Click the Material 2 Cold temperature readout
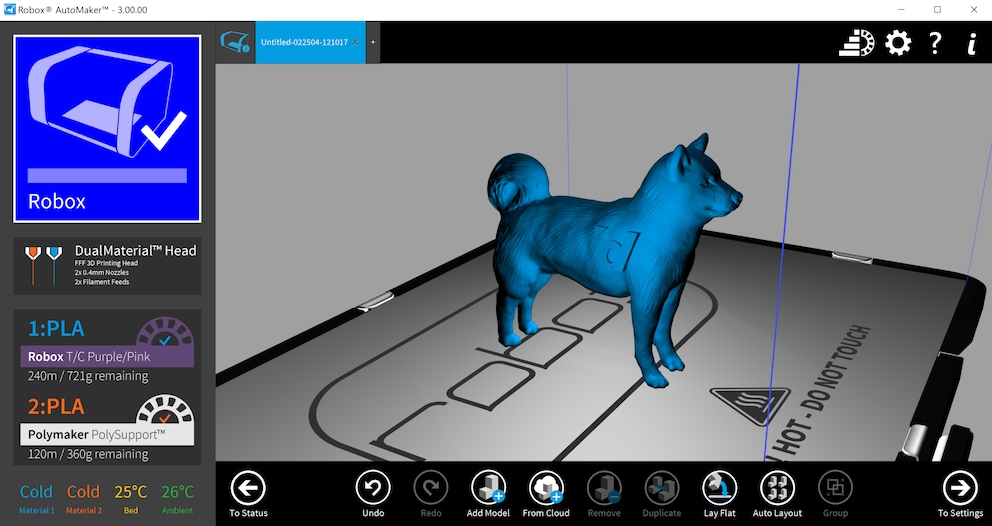 click(84, 498)
